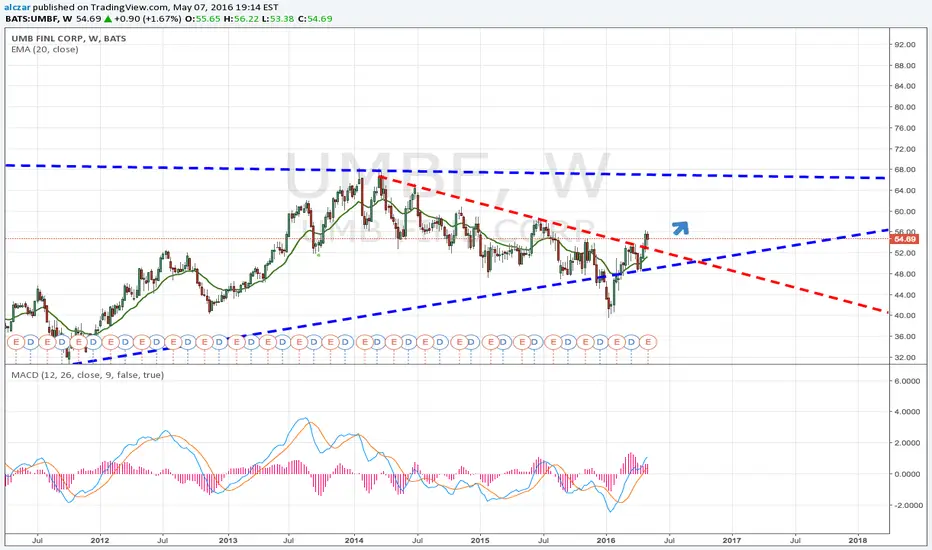
Task: Click the 80.00 price axis label
Action: [x=905, y=107]
